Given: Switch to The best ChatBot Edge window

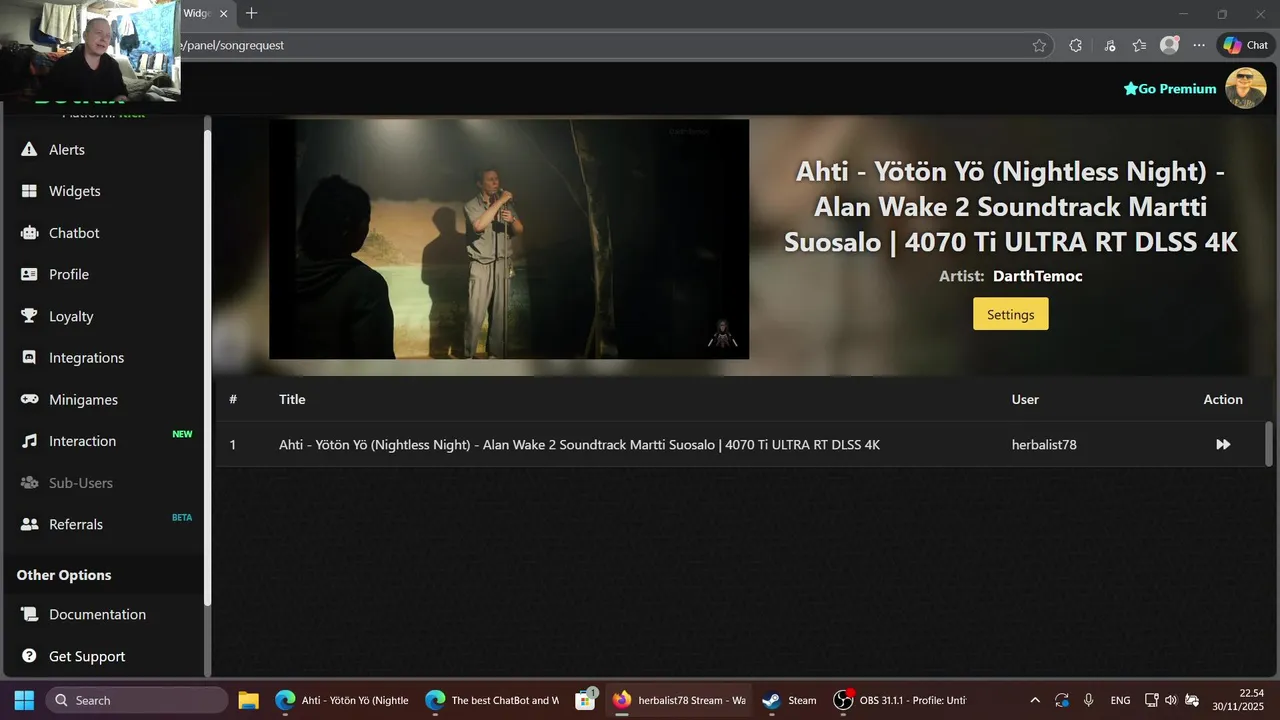Looking at the screenshot, I should pyautogui.click(x=492, y=700).
